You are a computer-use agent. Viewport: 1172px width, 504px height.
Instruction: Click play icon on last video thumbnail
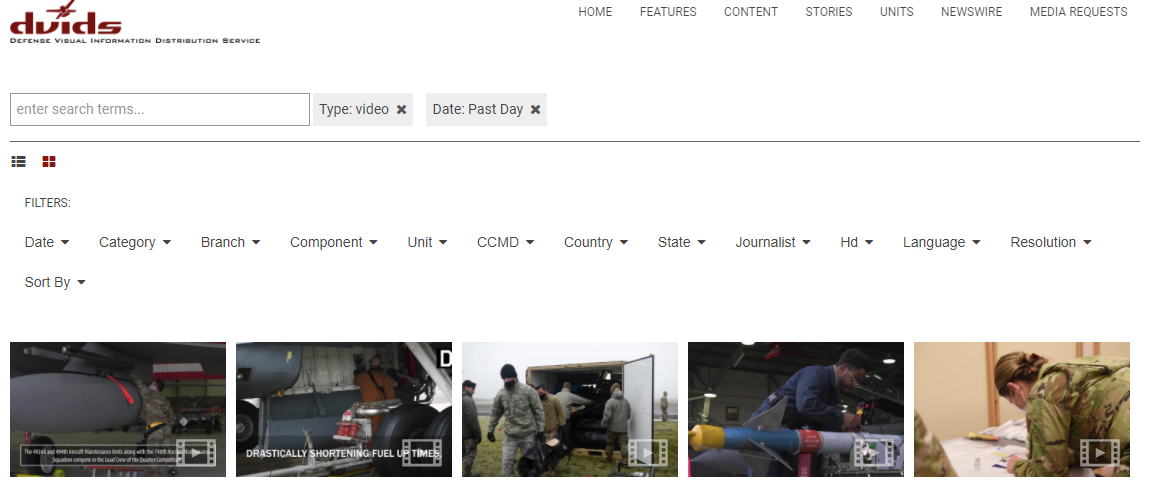[1098, 453]
